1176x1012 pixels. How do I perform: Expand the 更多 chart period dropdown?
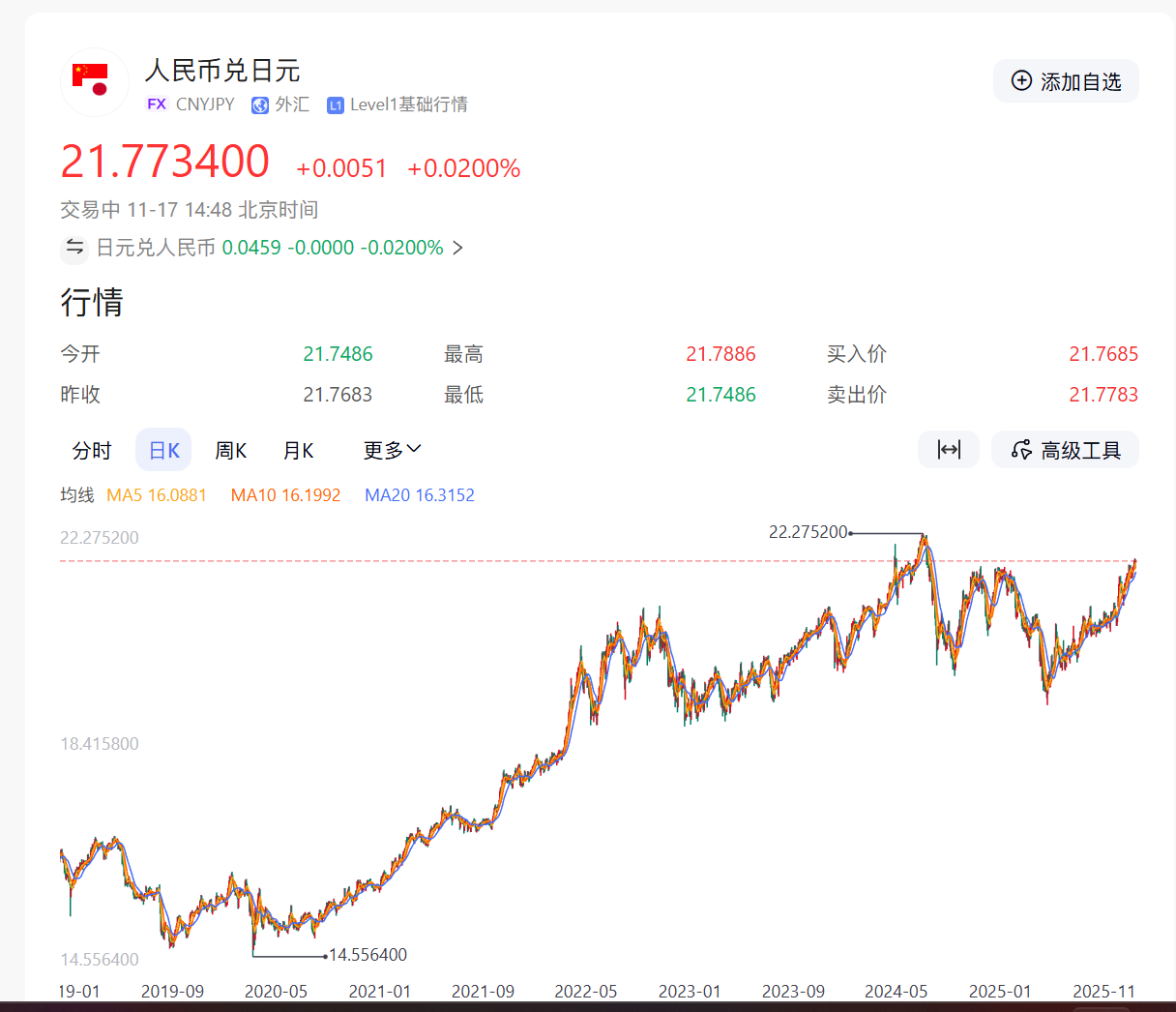392,450
